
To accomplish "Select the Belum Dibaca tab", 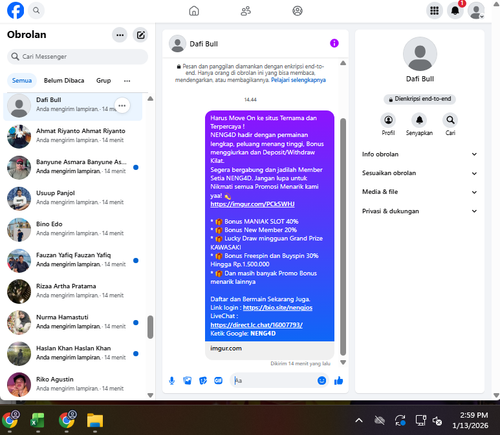I will (64, 81).
